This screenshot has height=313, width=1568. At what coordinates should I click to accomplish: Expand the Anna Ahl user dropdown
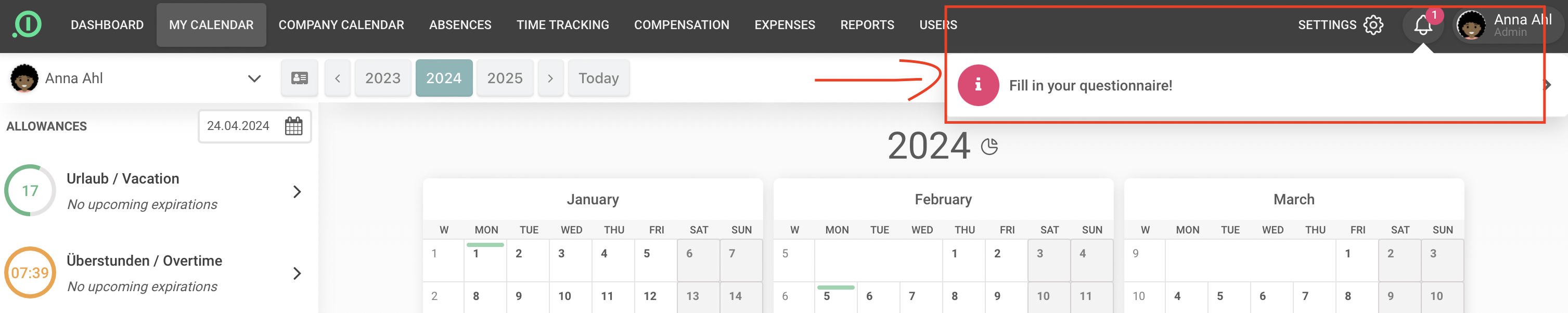[254, 79]
